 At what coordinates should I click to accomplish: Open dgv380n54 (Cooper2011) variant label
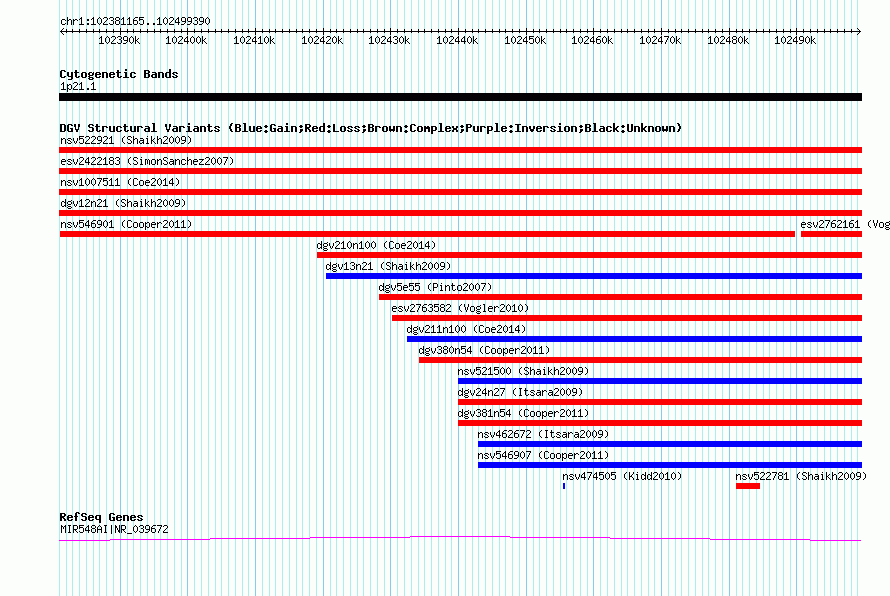pyautogui.click(x=484, y=350)
